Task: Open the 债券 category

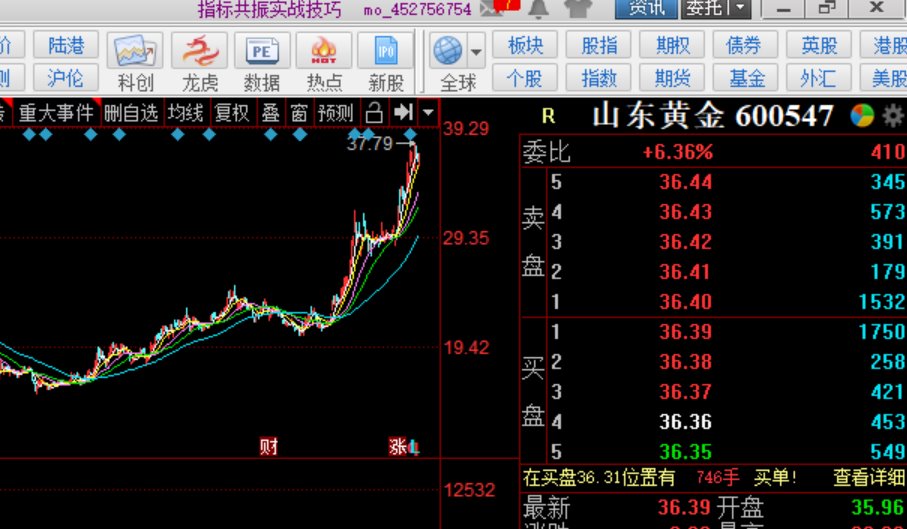Action: [x=745, y=45]
